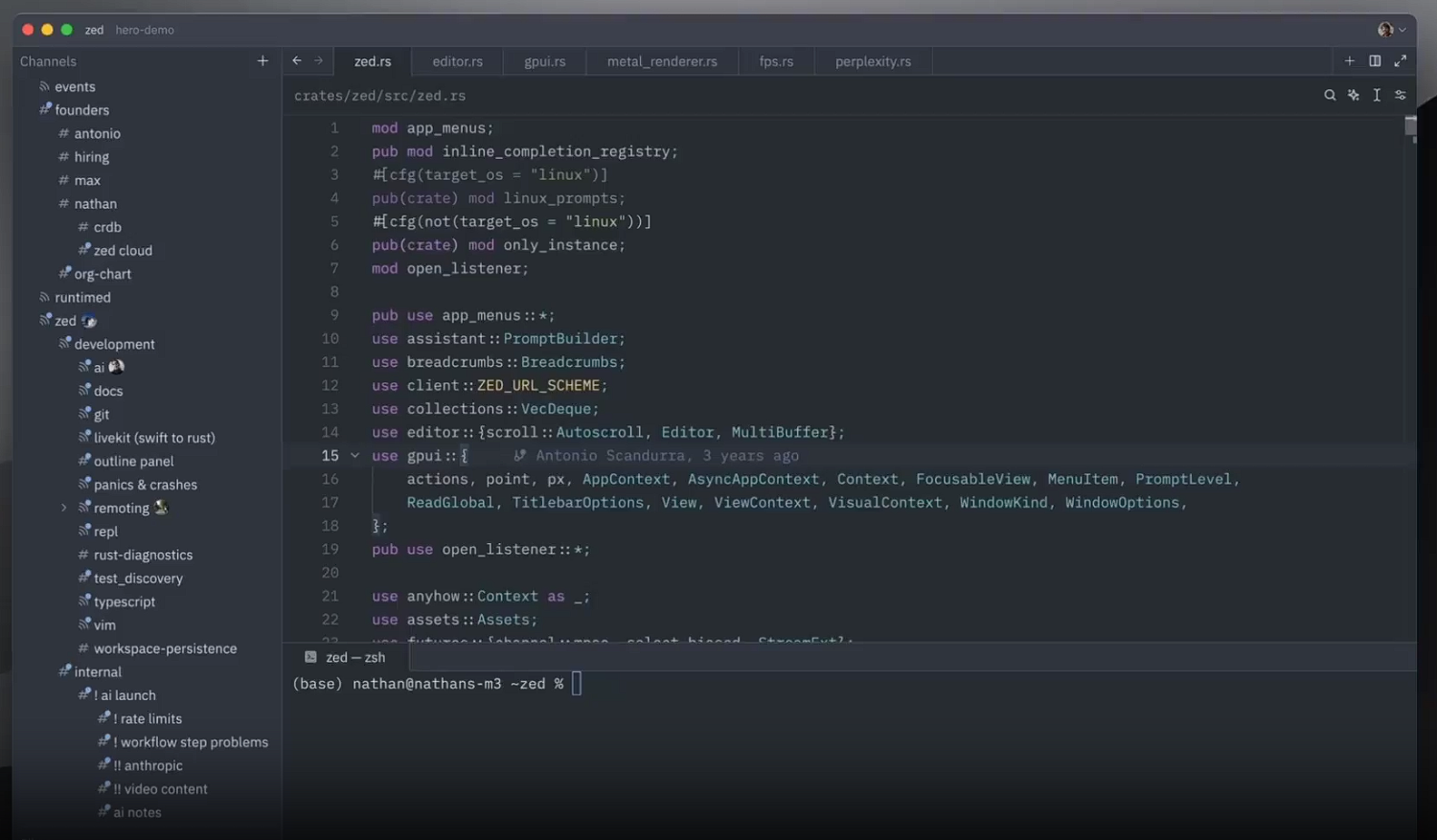
Task: Click the text-cursor selection icon in editor toolbar
Action: pyautogui.click(x=1377, y=95)
